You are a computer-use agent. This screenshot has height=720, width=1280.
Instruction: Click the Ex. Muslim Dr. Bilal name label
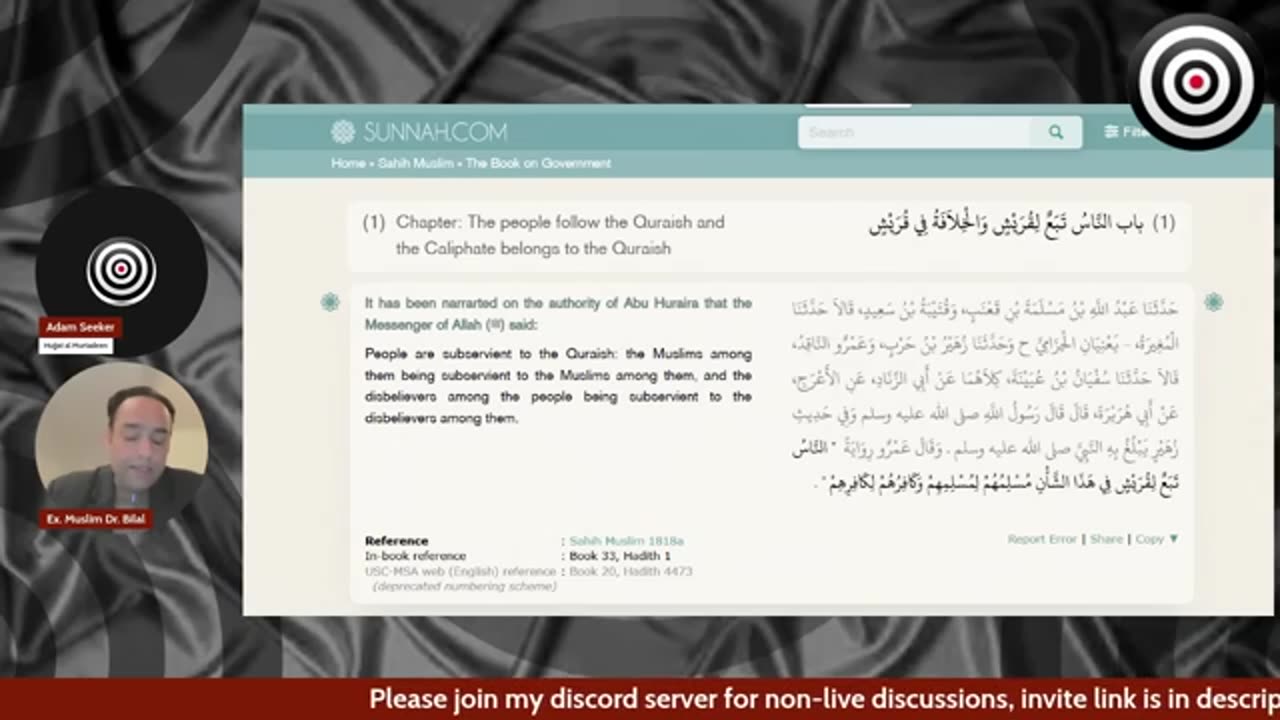click(x=96, y=519)
